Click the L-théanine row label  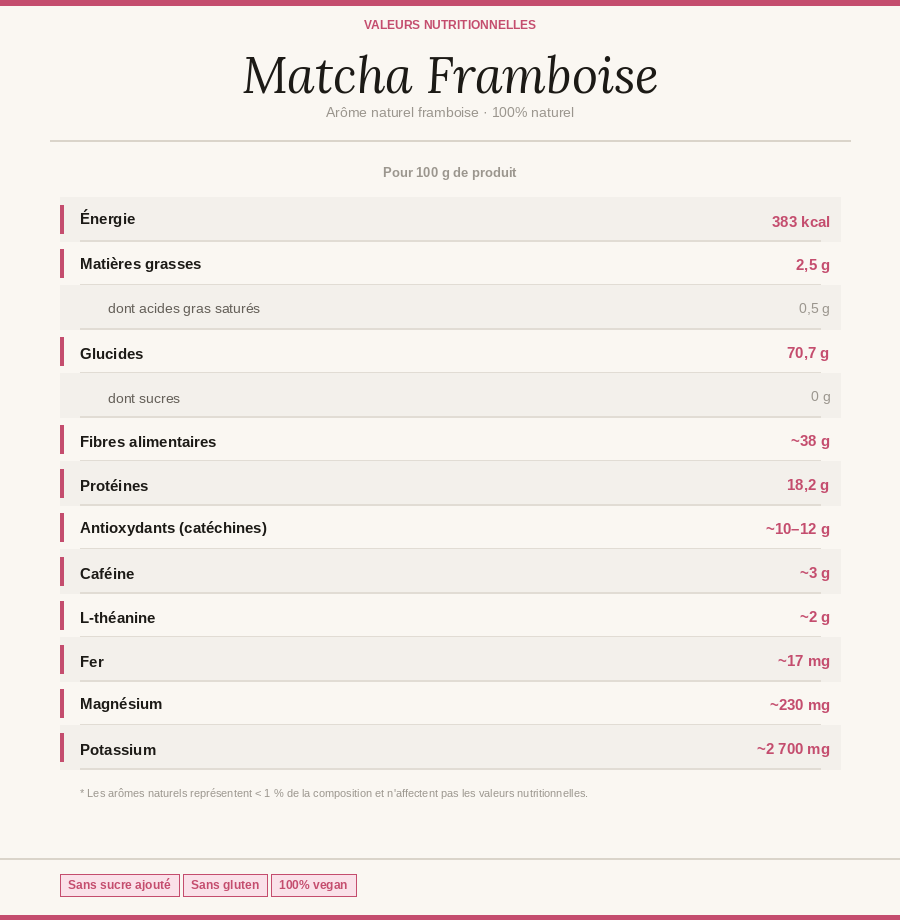tap(118, 618)
